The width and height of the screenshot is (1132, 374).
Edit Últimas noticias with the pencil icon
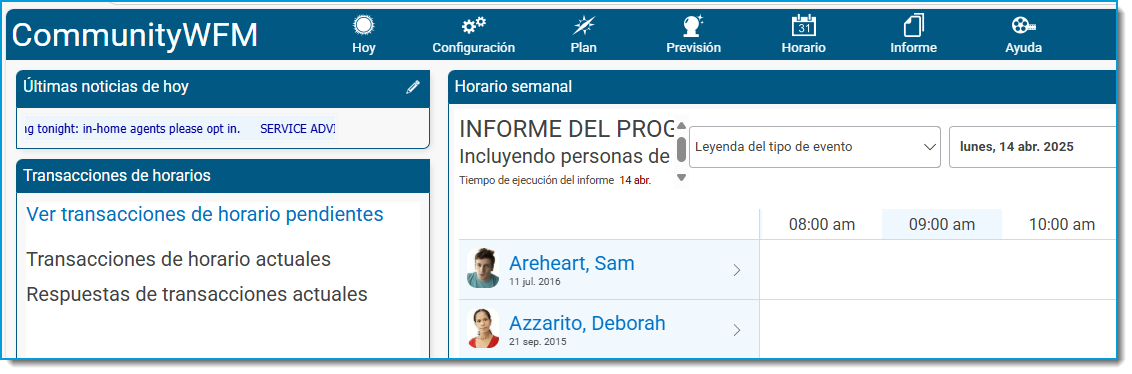coord(412,87)
